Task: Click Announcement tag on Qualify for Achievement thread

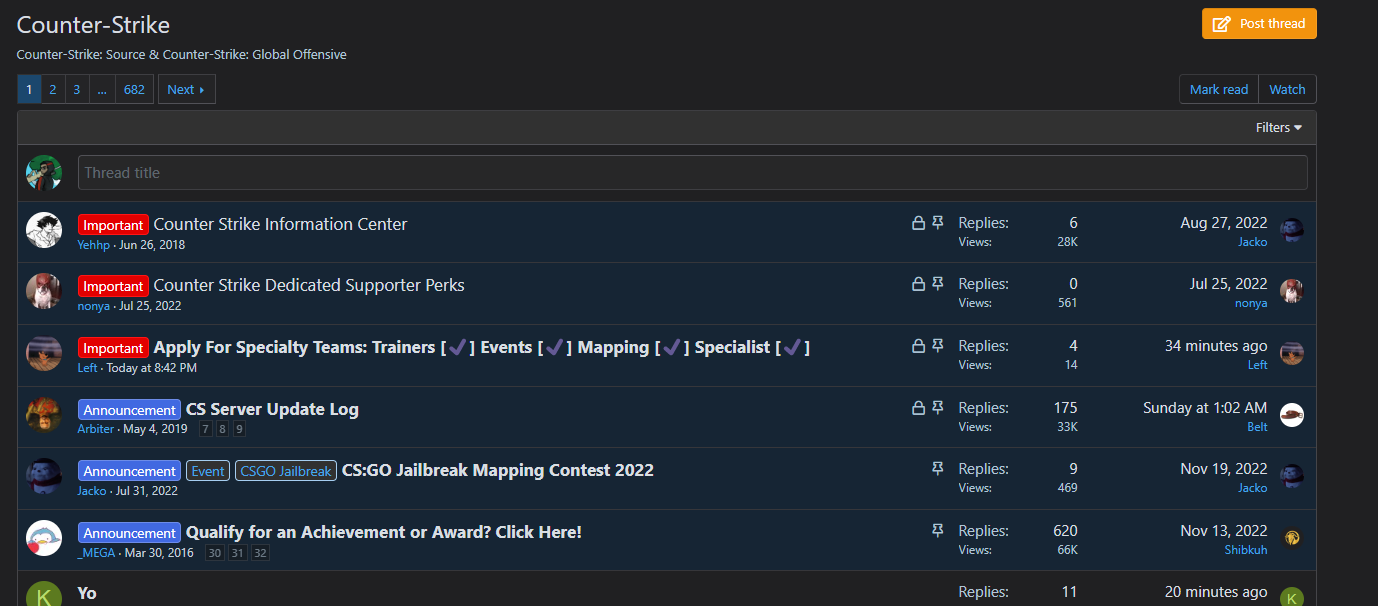Action: coord(129,533)
